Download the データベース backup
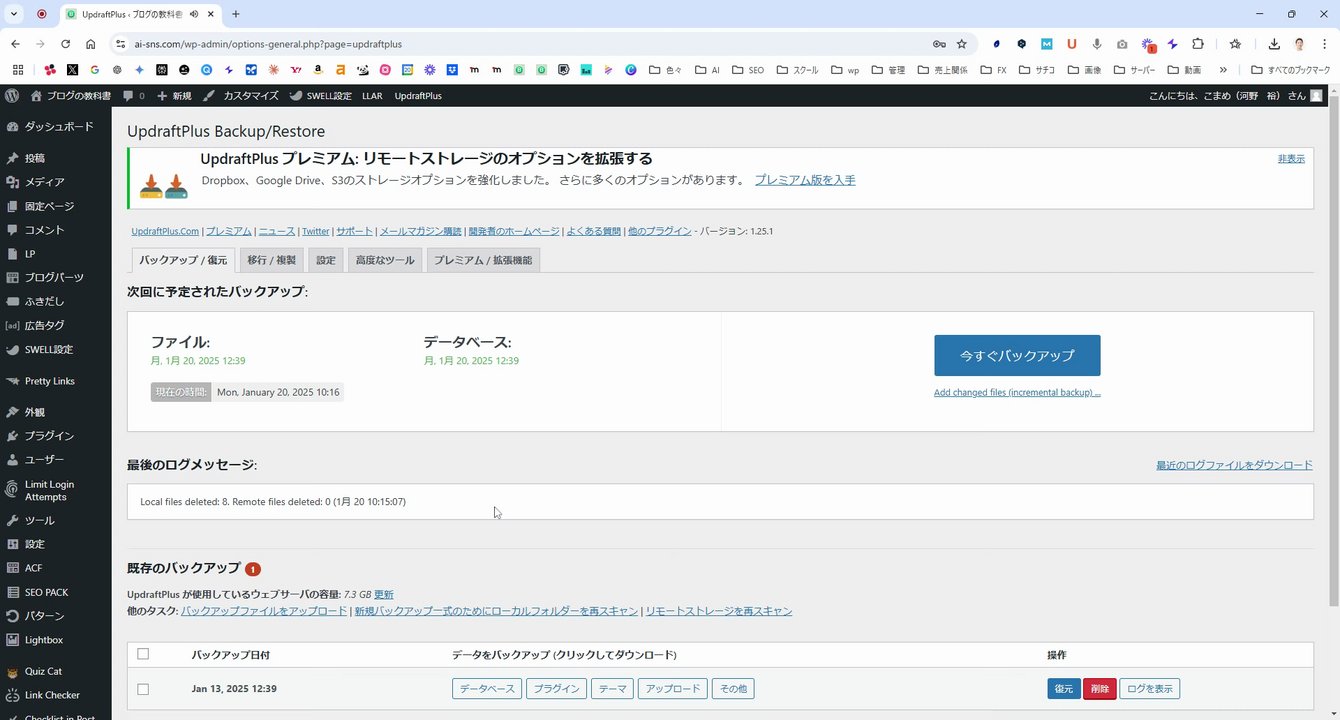This screenshot has width=1340, height=720. tap(487, 689)
